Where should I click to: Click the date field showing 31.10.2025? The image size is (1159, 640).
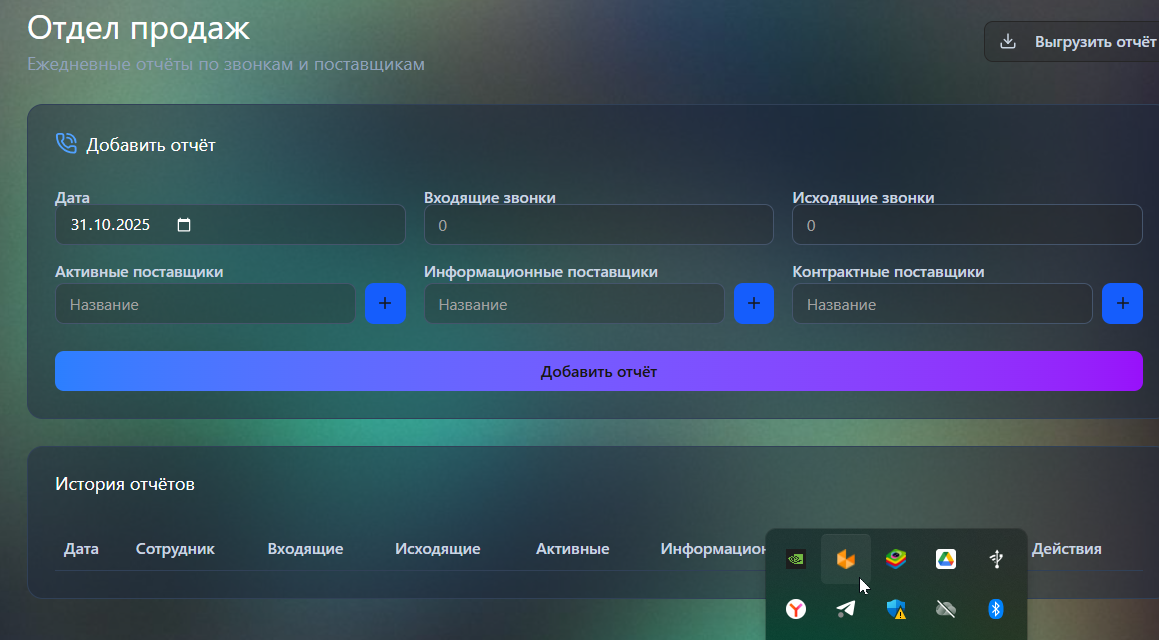click(230, 225)
